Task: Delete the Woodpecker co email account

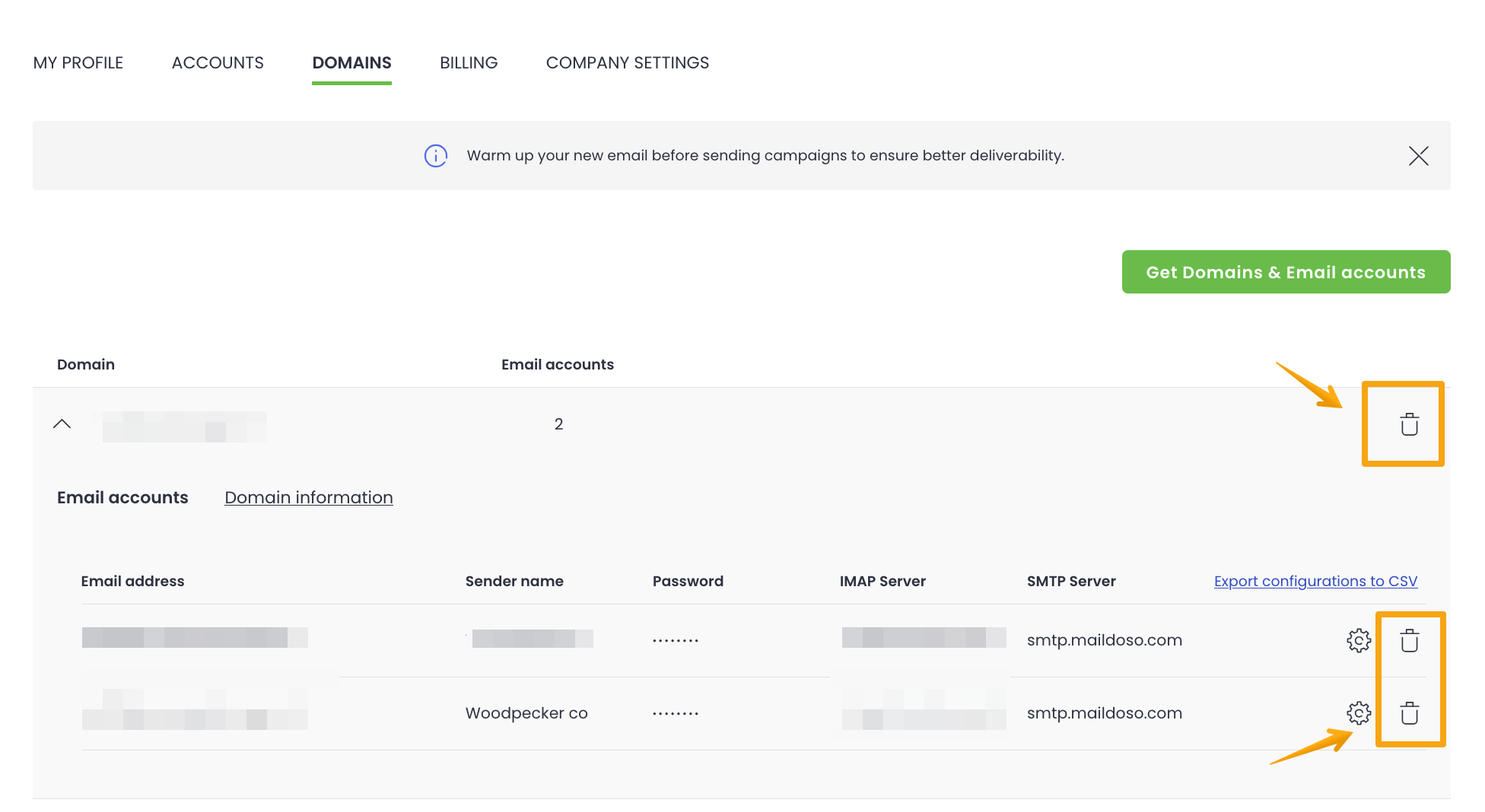Action: [x=1409, y=713]
